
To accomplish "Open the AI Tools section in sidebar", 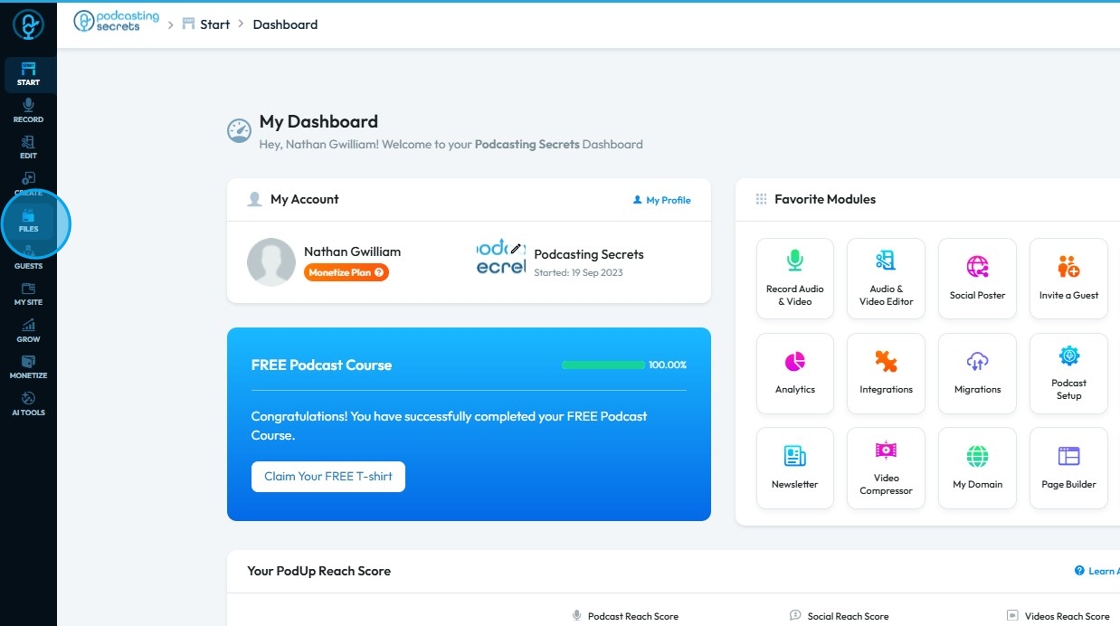I will click(x=29, y=404).
